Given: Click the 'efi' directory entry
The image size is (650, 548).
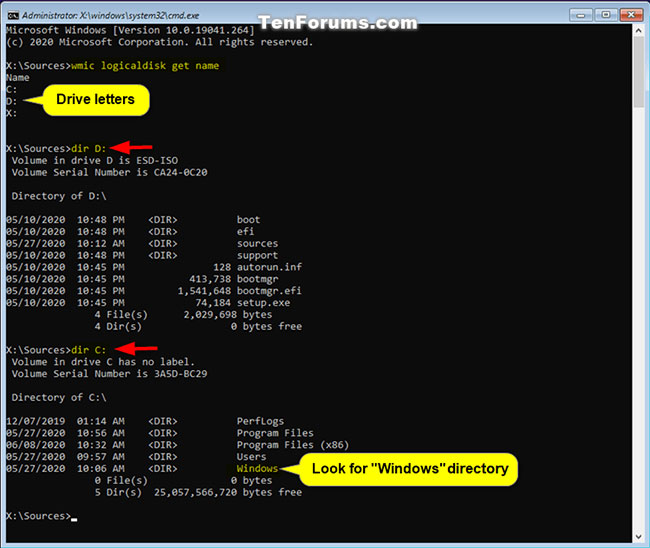Looking at the screenshot, I should [245, 232].
